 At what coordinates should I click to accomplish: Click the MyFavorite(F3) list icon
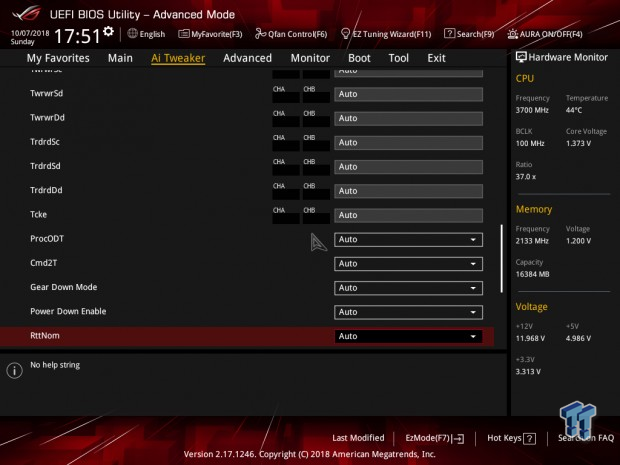183,34
